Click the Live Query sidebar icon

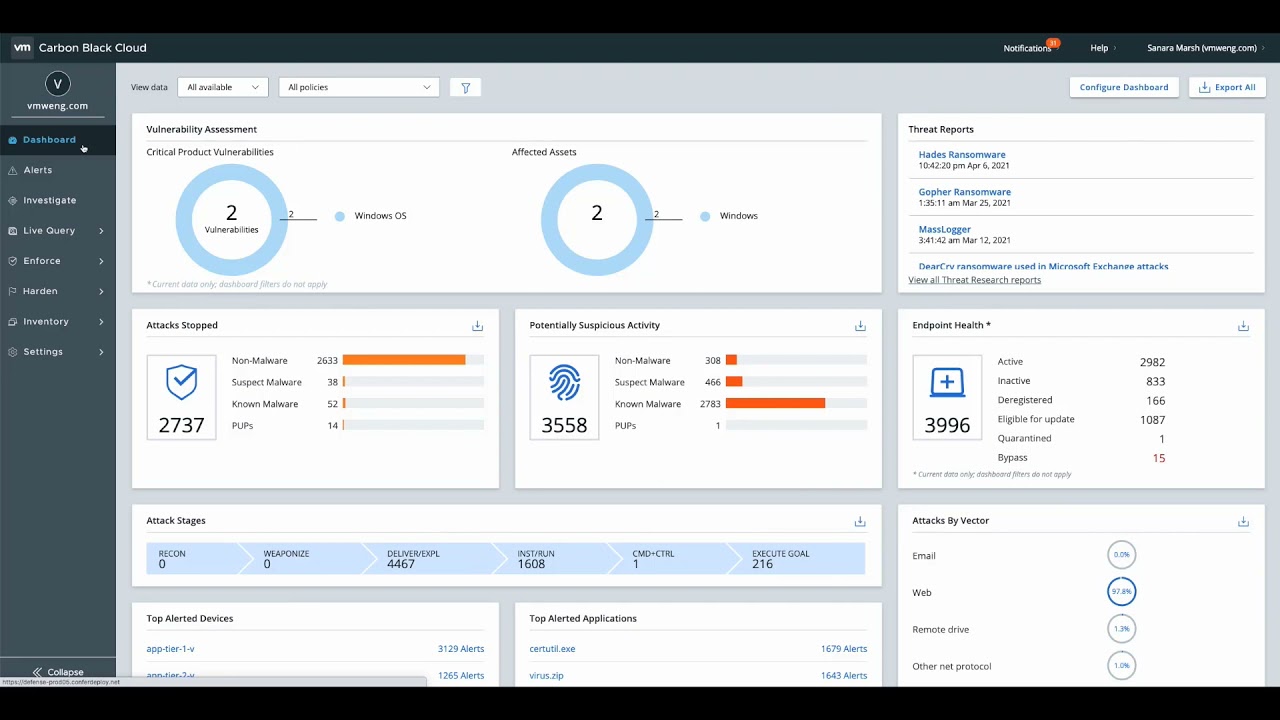[x=12, y=231]
